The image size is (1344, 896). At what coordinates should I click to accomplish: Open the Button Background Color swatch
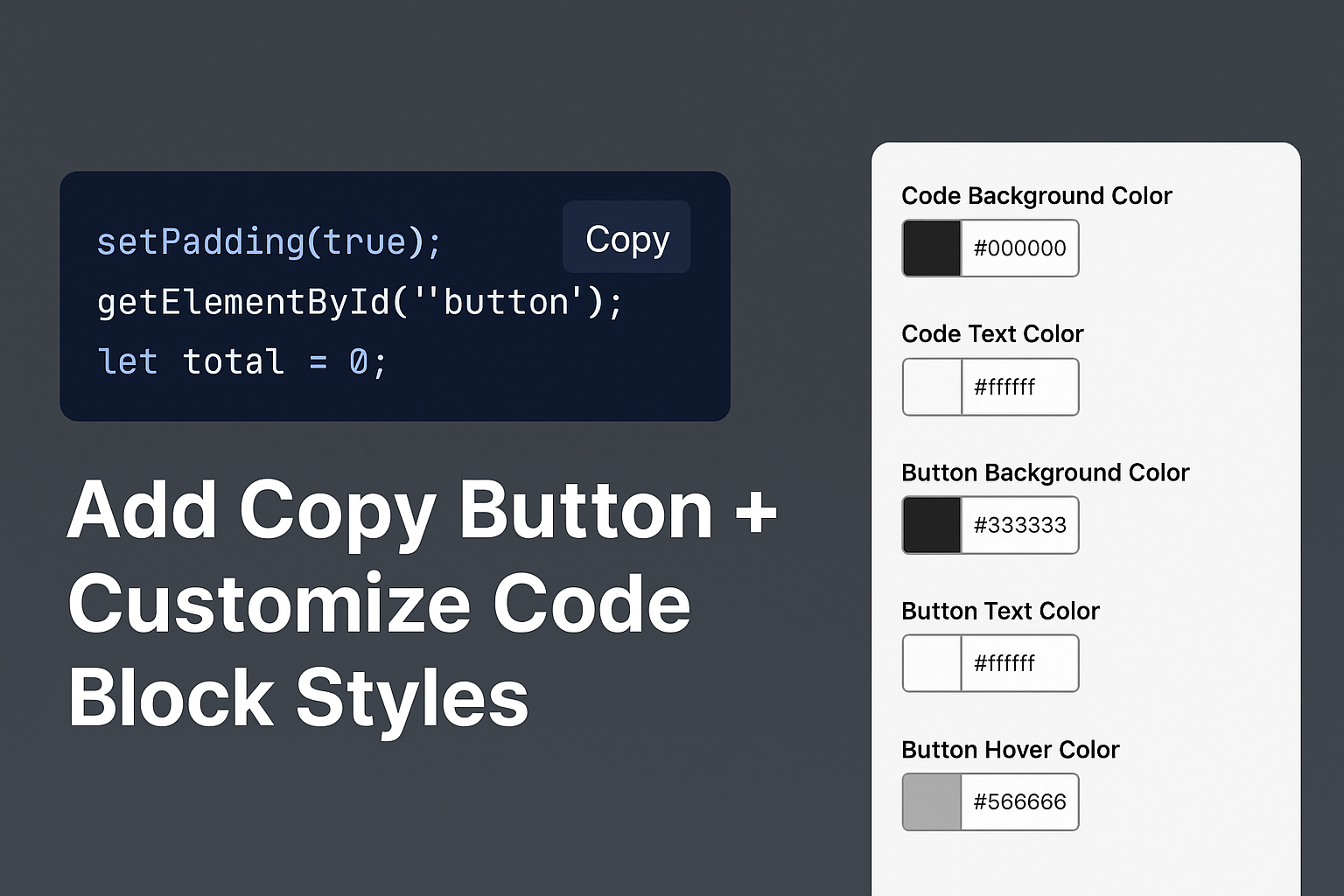(x=931, y=525)
